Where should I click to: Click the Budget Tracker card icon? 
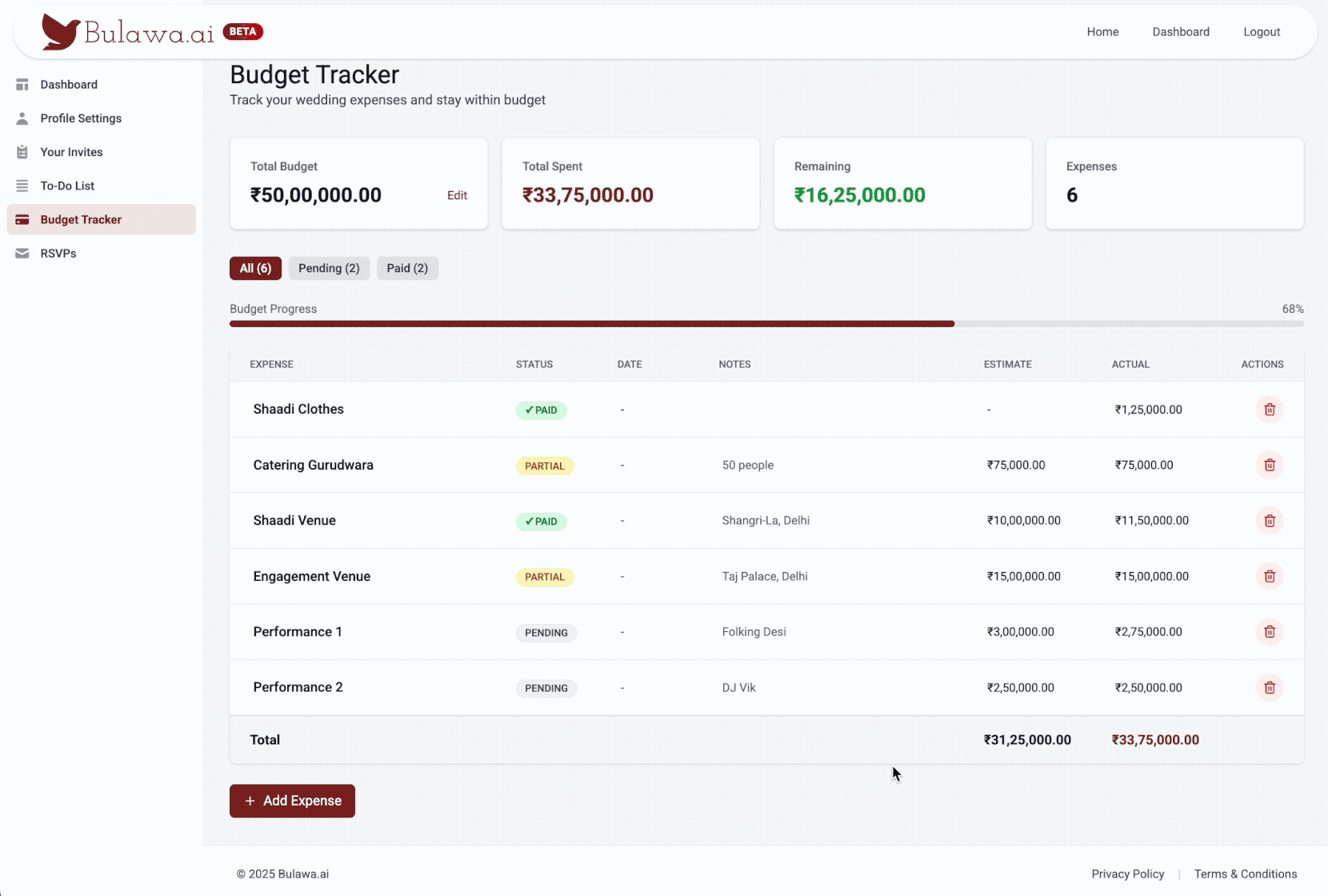click(22, 220)
